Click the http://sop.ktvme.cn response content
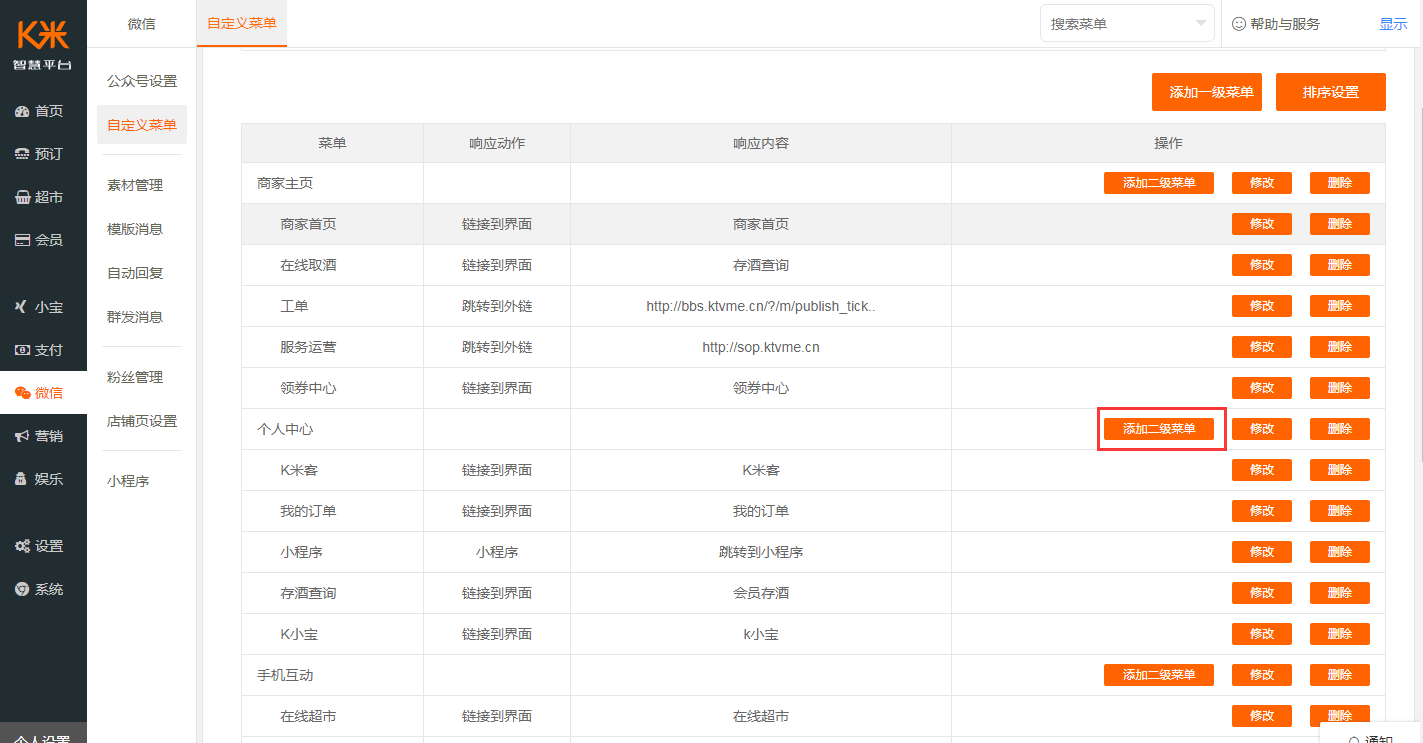This screenshot has width=1423, height=743. click(761, 347)
